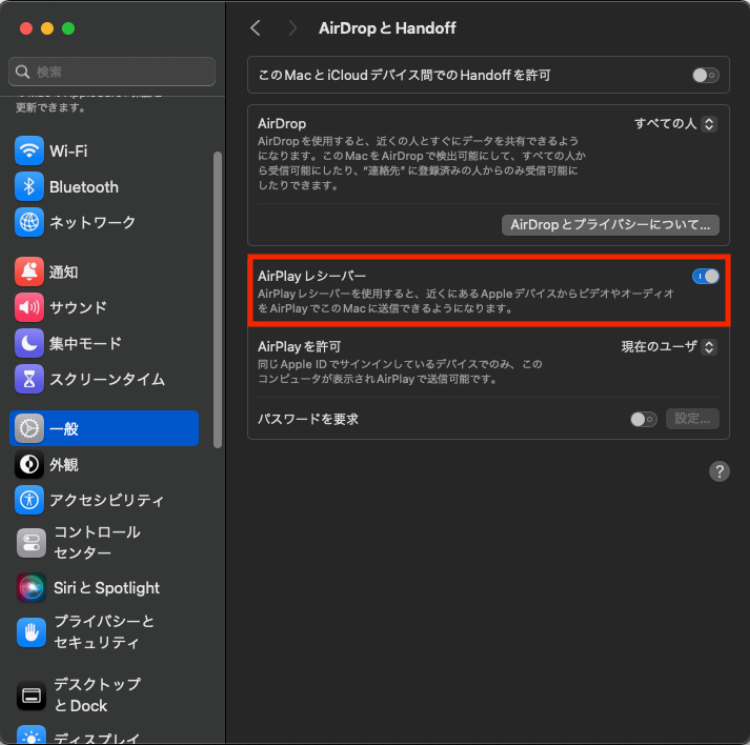This screenshot has width=750, height=745.
Task: Go back with the left chevron
Action: pos(255,28)
